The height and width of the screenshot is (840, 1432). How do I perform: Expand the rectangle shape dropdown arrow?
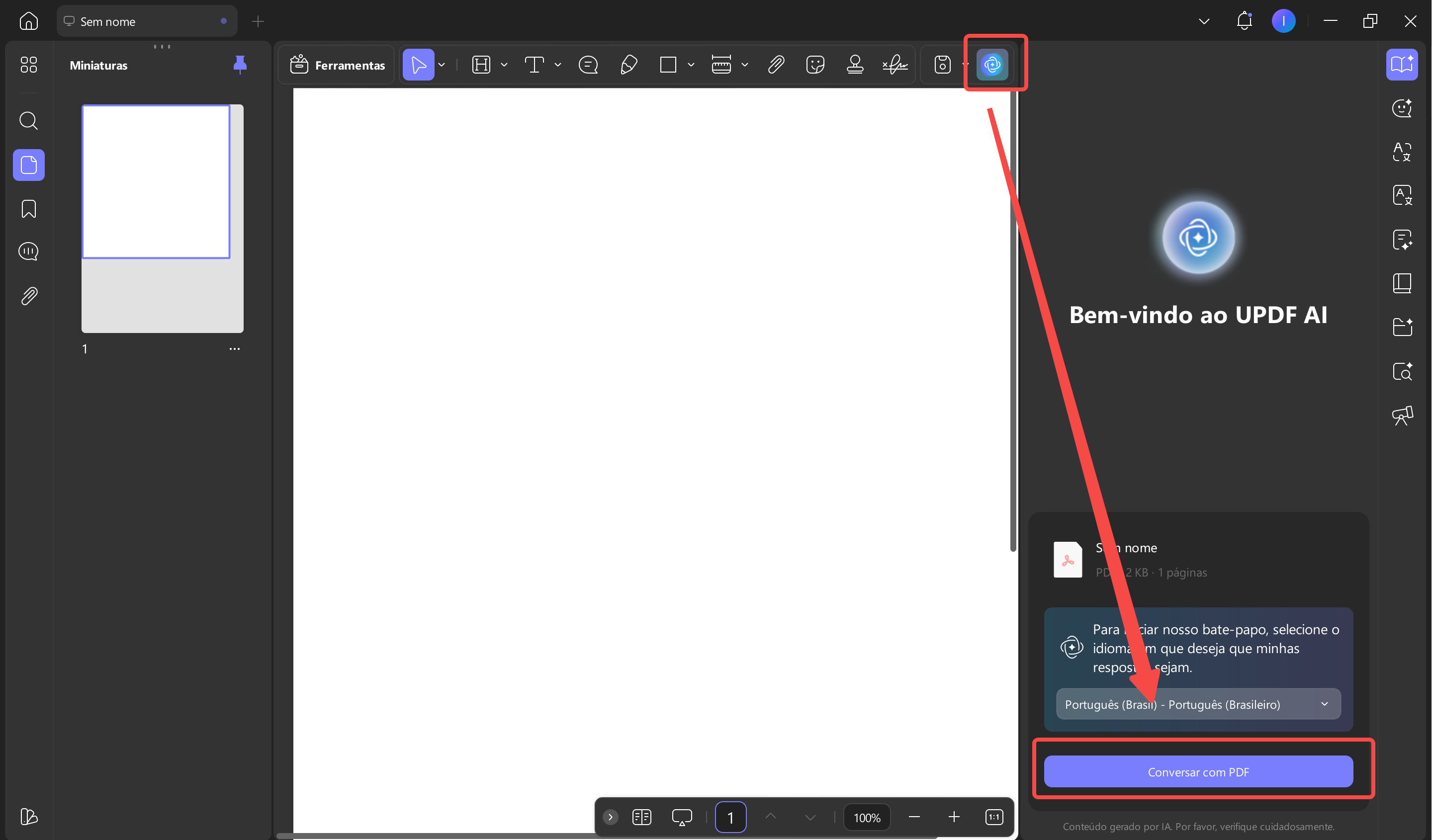click(691, 65)
